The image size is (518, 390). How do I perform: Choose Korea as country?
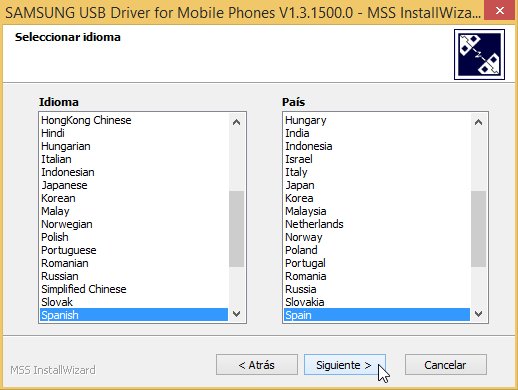pyautogui.click(x=377, y=198)
